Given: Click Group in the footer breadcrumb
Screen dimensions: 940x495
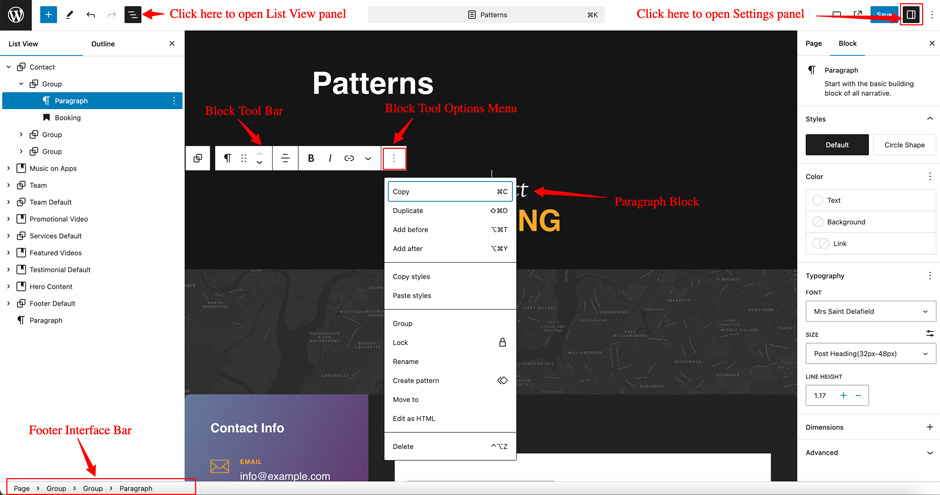Looking at the screenshot, I should pos(56,488).
